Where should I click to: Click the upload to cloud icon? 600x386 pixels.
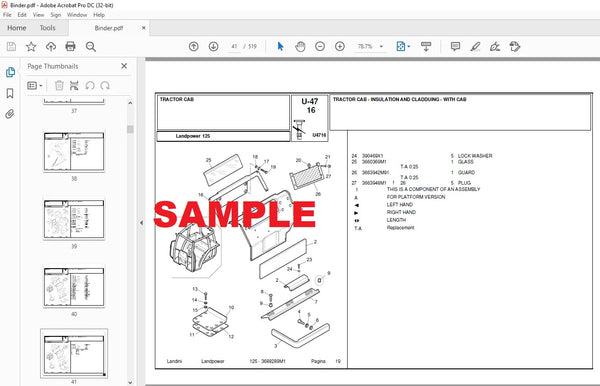coord(51,47)
